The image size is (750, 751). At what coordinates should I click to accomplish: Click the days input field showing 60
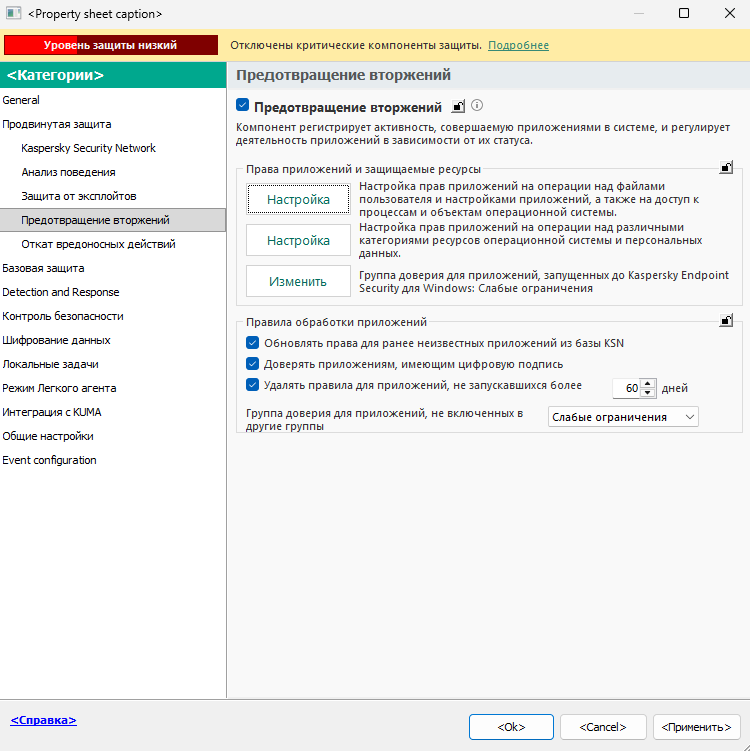coord(627,388)
